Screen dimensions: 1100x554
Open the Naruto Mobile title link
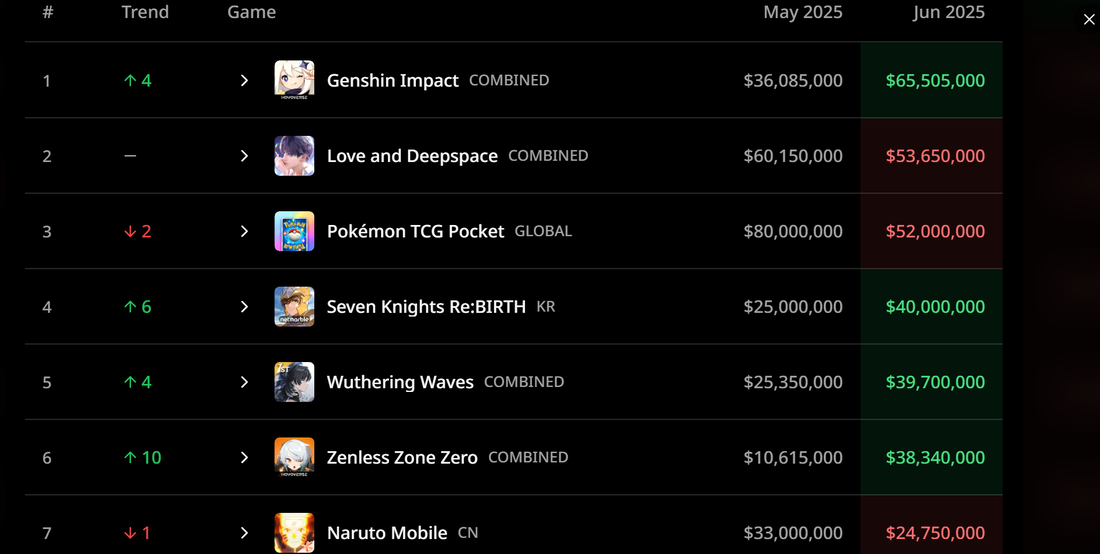point(387,533)
